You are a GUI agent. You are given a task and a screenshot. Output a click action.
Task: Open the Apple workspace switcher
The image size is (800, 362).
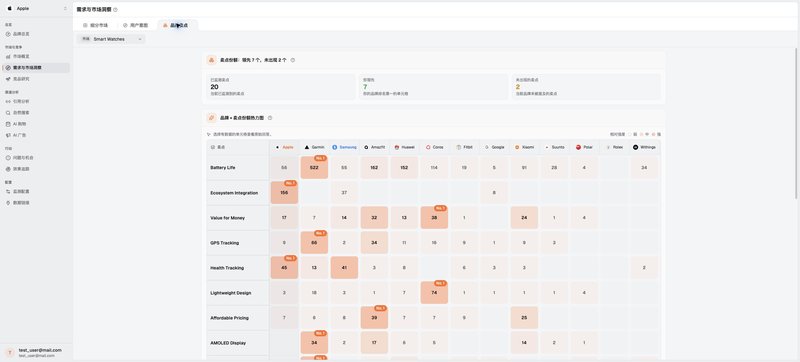(36, 9)
